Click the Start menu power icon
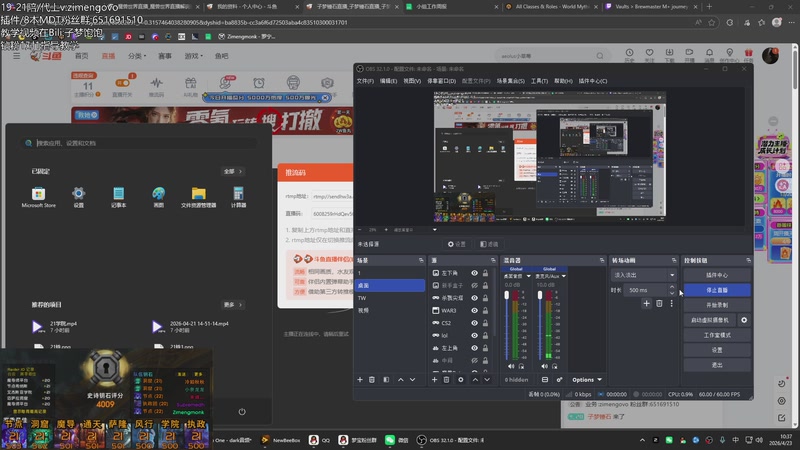Viewport: 800px width, 450px height. coord(242,411)
